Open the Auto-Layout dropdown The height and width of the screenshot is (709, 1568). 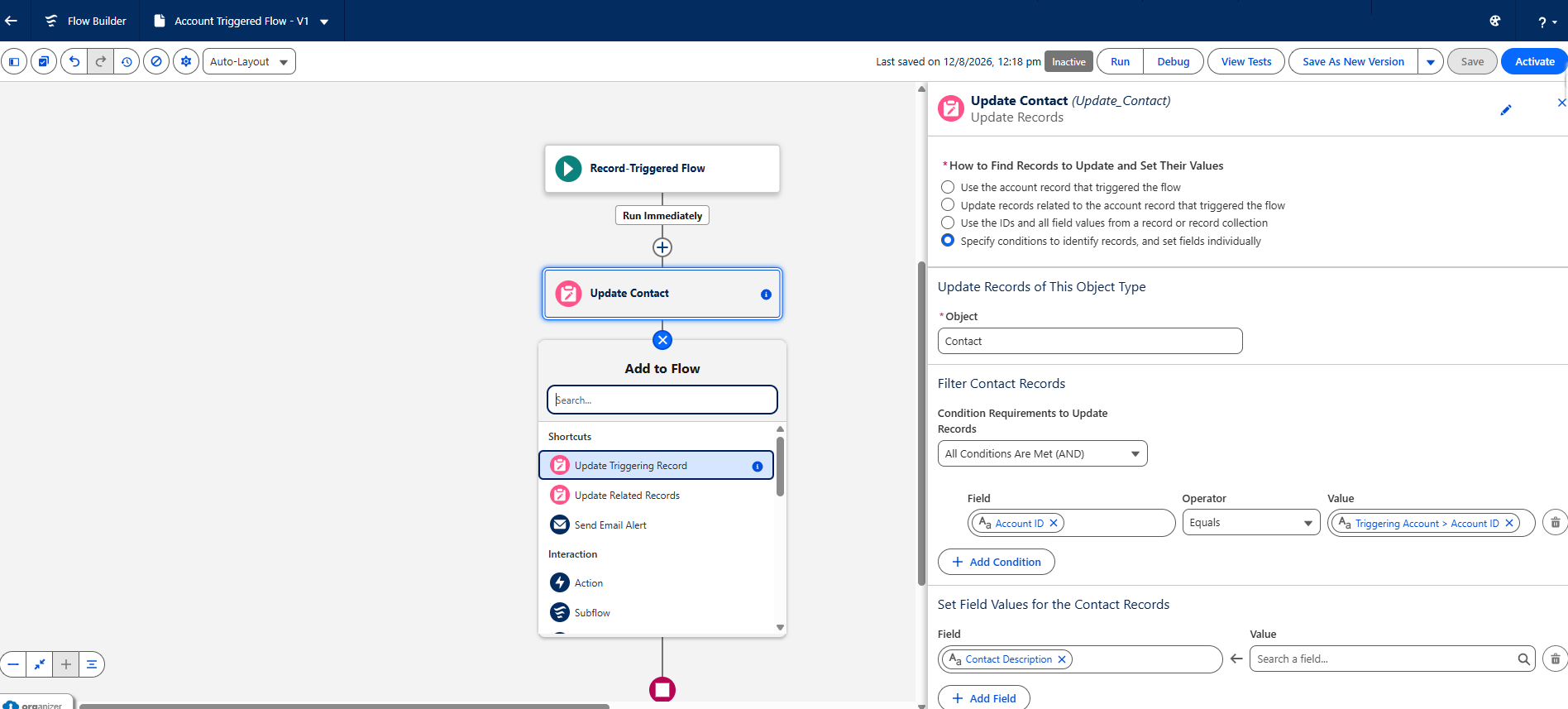pos(250,61)
